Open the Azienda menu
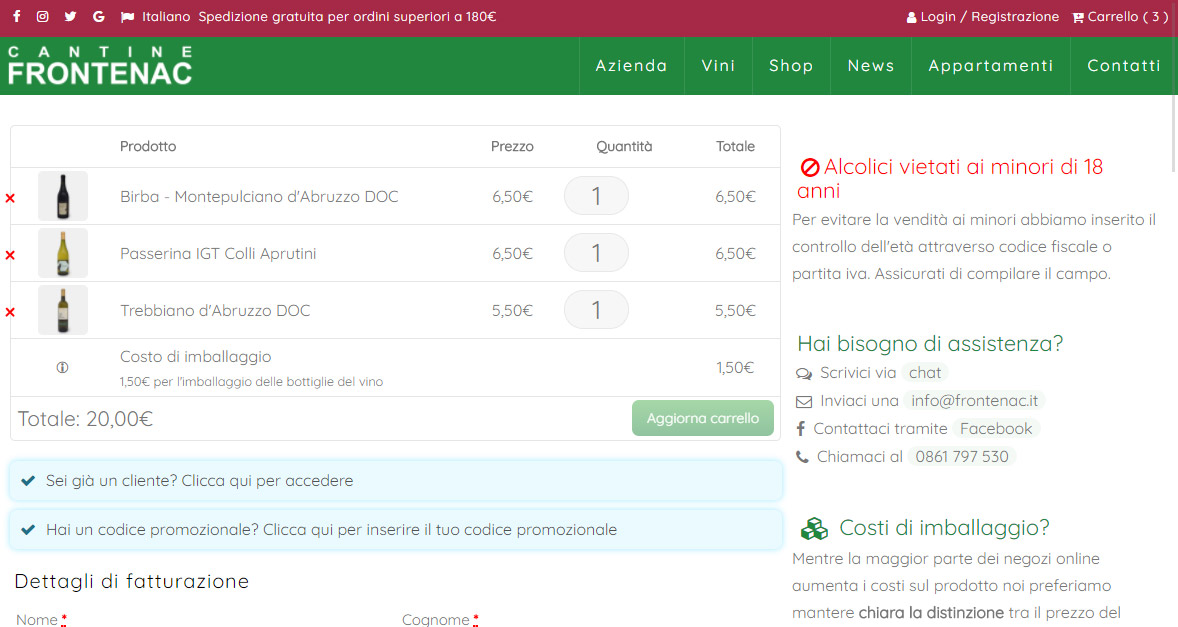The image size is (1178, 627). coord(632,66)
